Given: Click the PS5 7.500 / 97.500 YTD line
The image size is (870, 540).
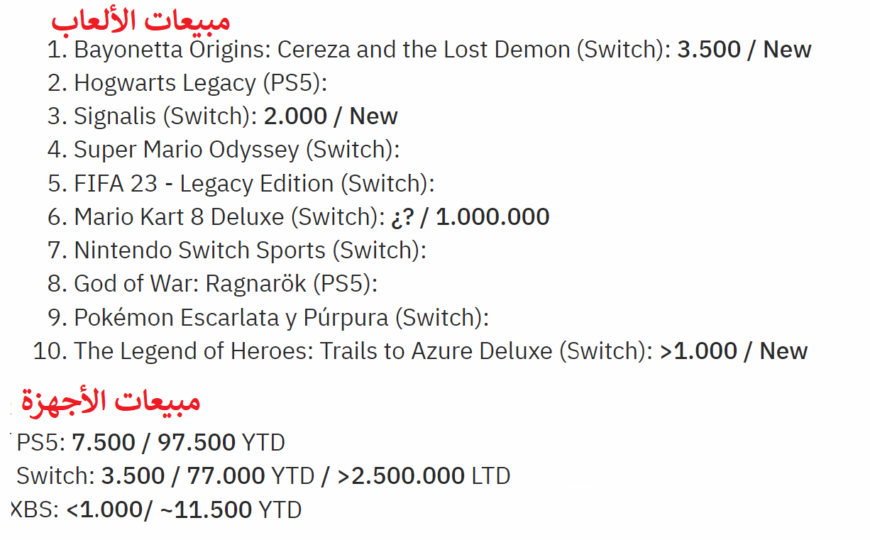Looking at the screenshot, I should pos(151,443).
